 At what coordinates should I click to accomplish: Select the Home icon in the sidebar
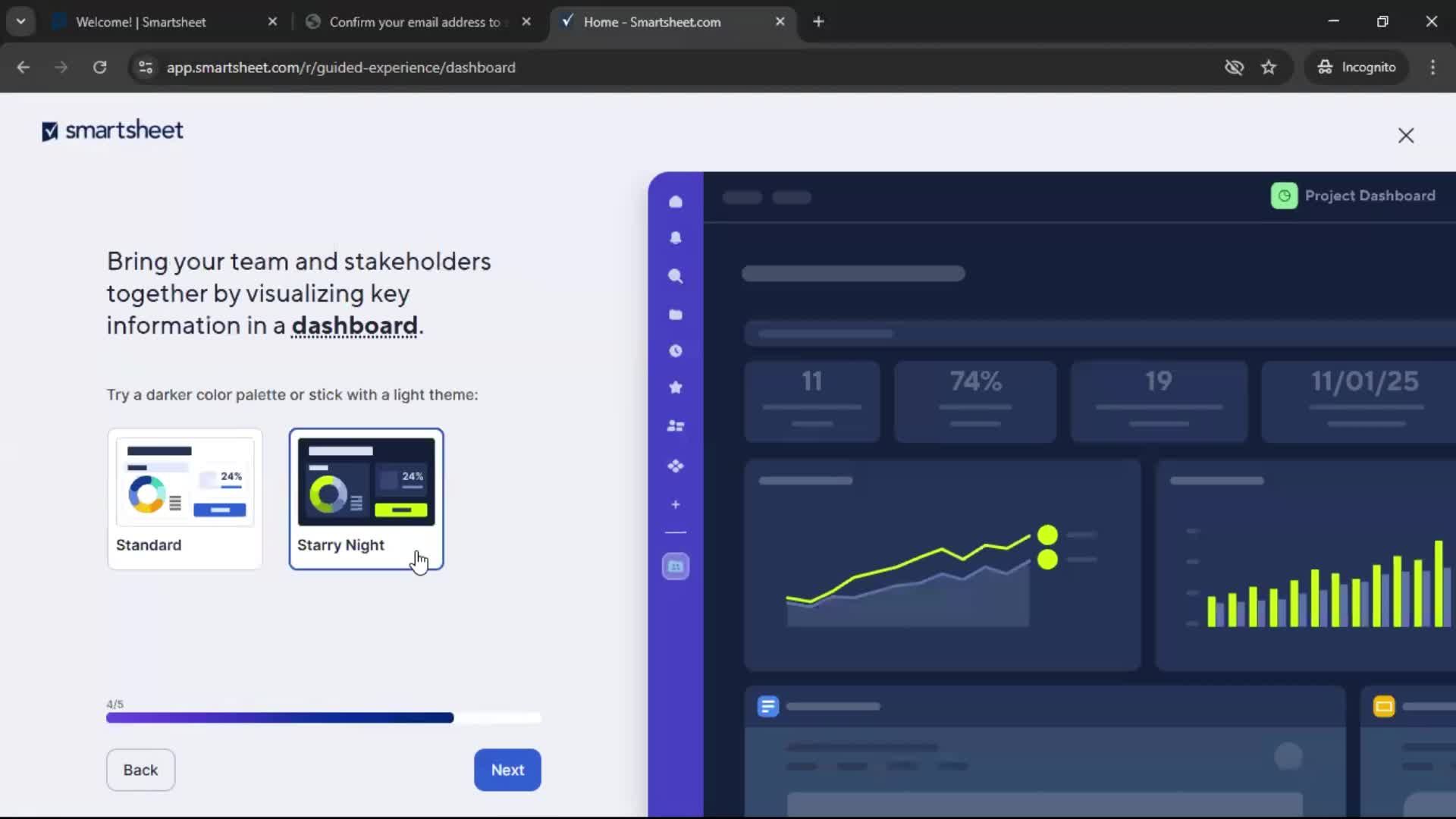click(676, 201)
